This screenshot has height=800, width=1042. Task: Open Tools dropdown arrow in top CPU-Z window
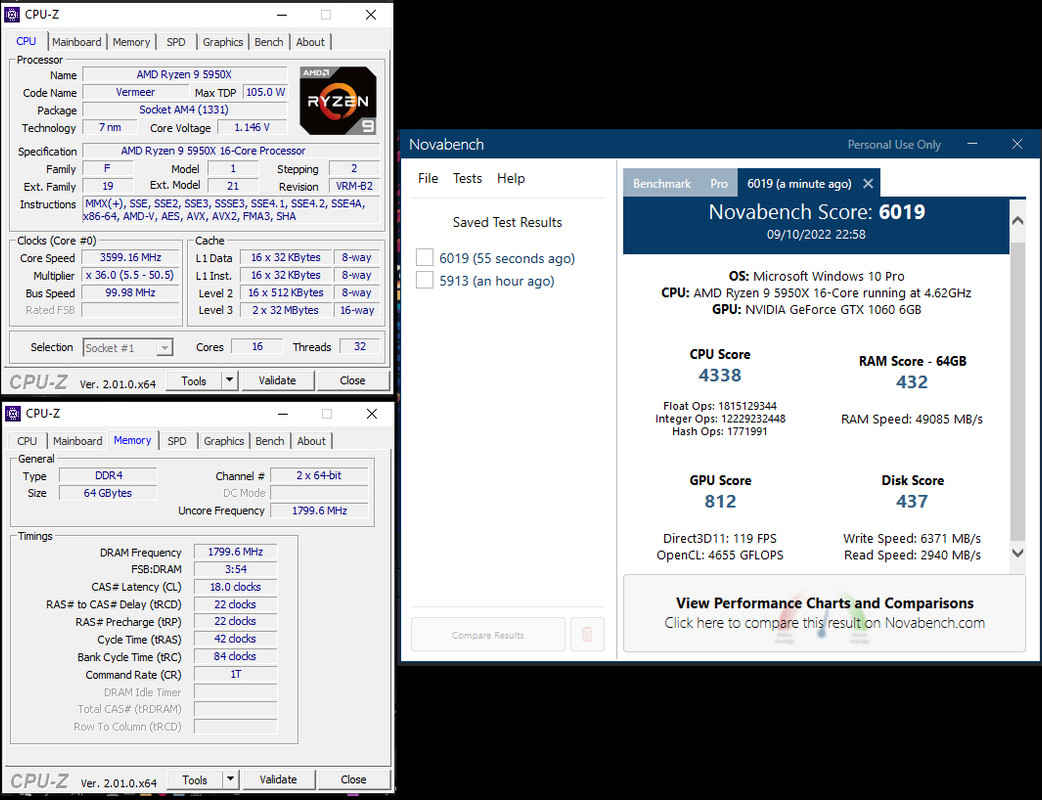point(229,381)
